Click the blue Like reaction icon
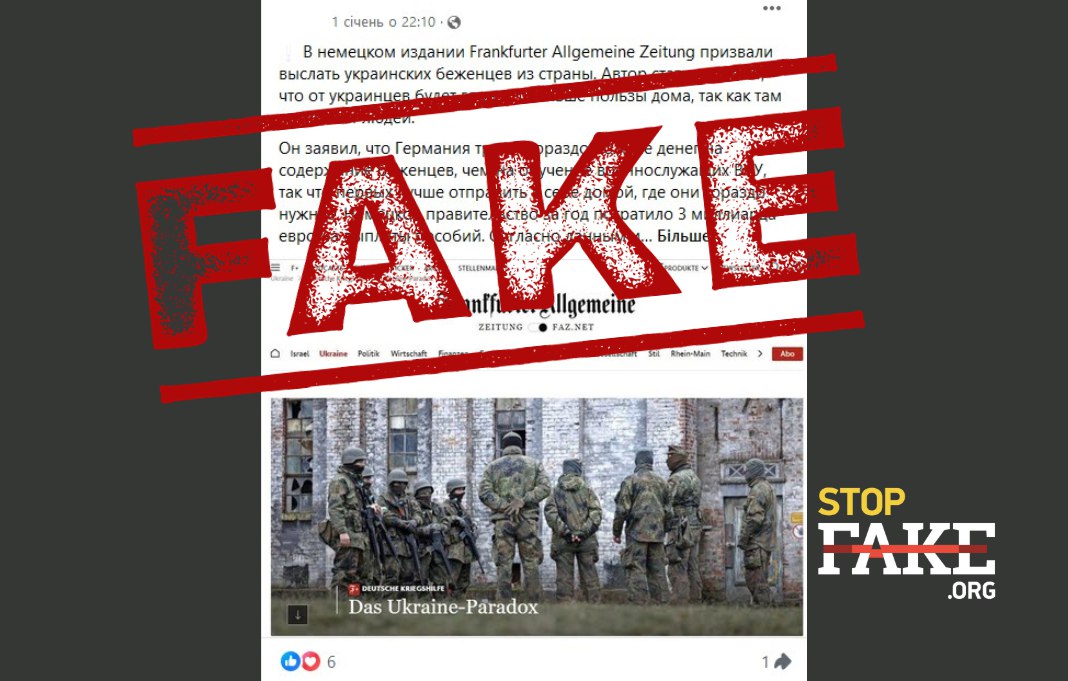Image resolution: width=1068 pixels, height=681 pixels. [290, 661]
